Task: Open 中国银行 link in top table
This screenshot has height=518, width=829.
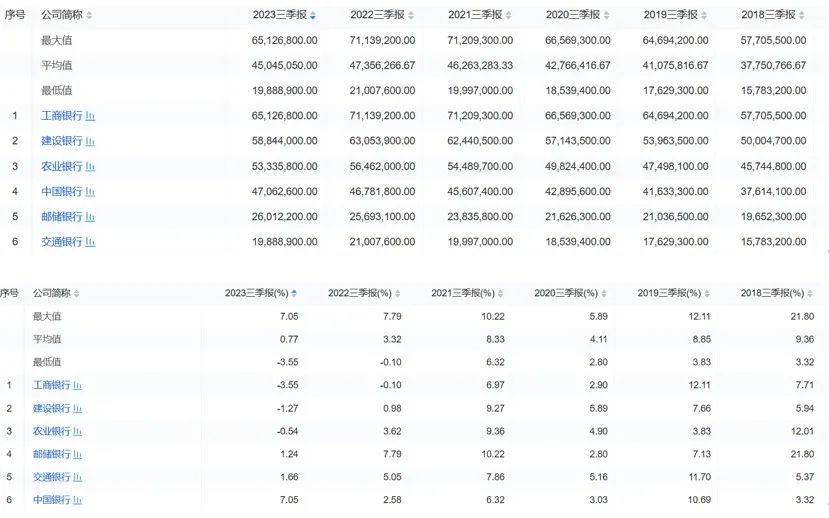Action: point(62,191)
